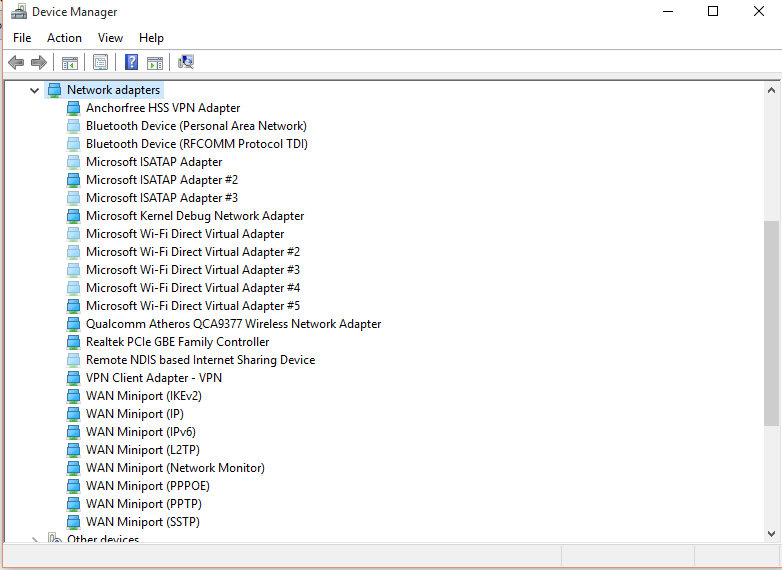The width and height of the screenshot is (782, 570).
Task: Open the View menu
Action: click(110, 38)
